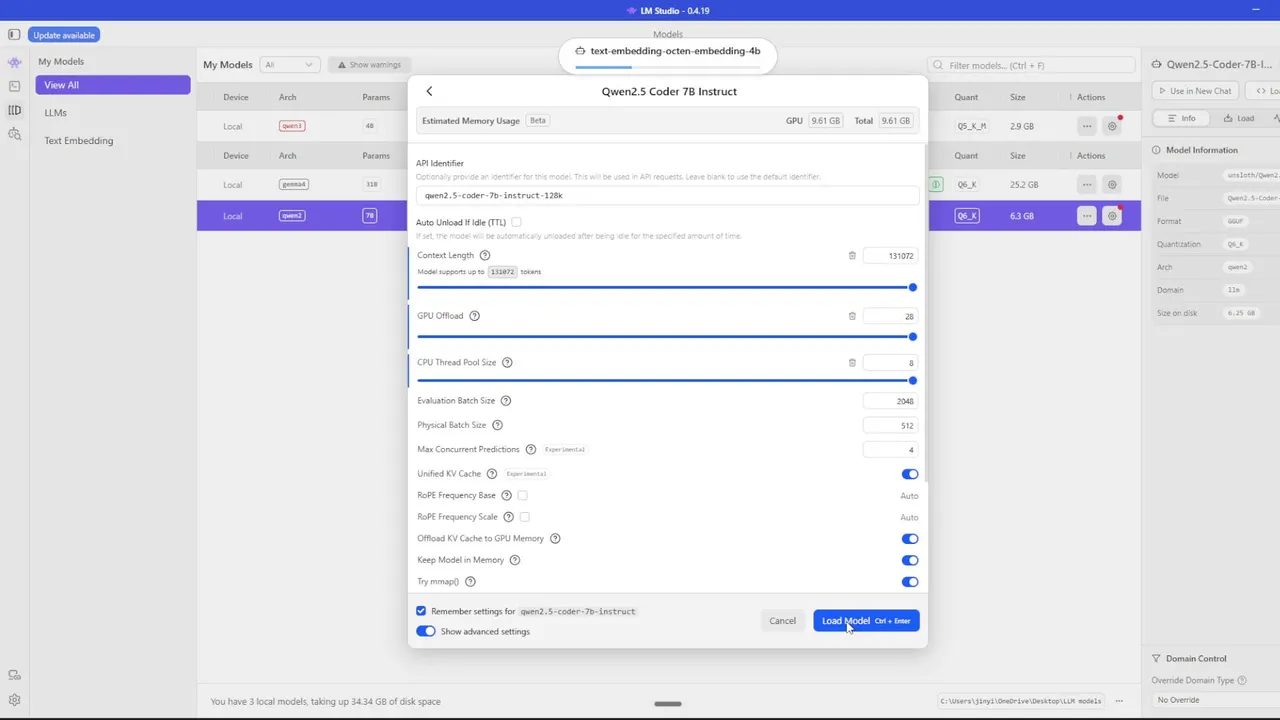
Task: Open settings gear for the 25.2 GB model
Action: (1112, 184)
